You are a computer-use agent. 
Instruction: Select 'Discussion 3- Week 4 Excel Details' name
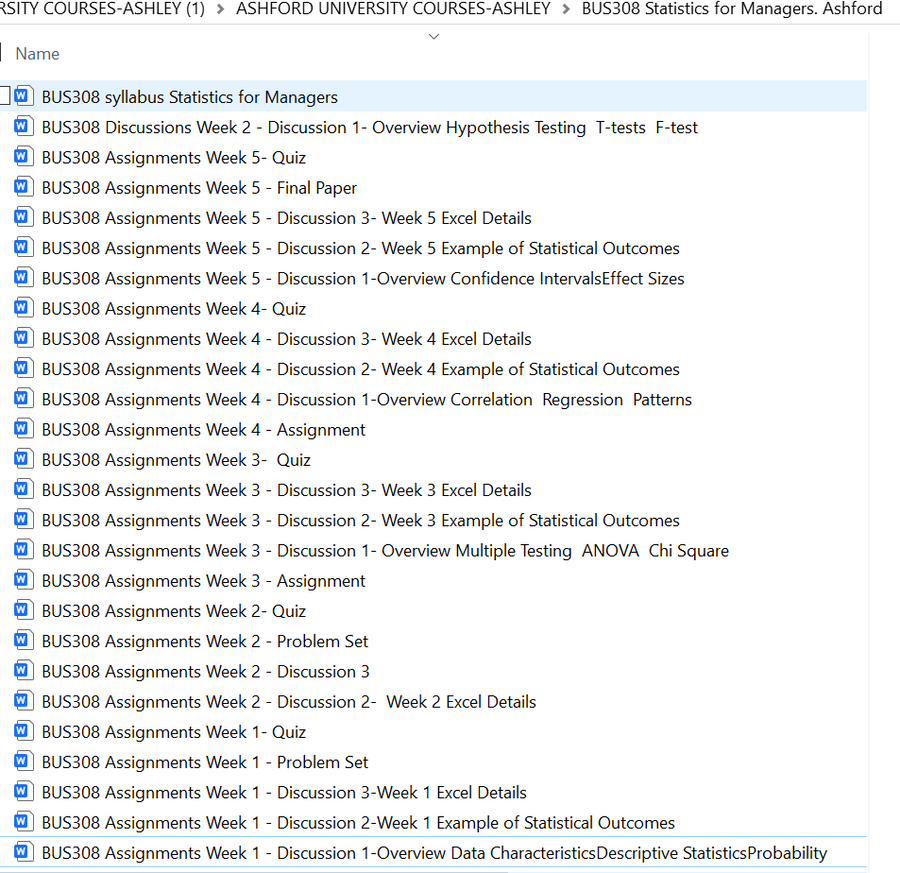click(x=286, y=339)
